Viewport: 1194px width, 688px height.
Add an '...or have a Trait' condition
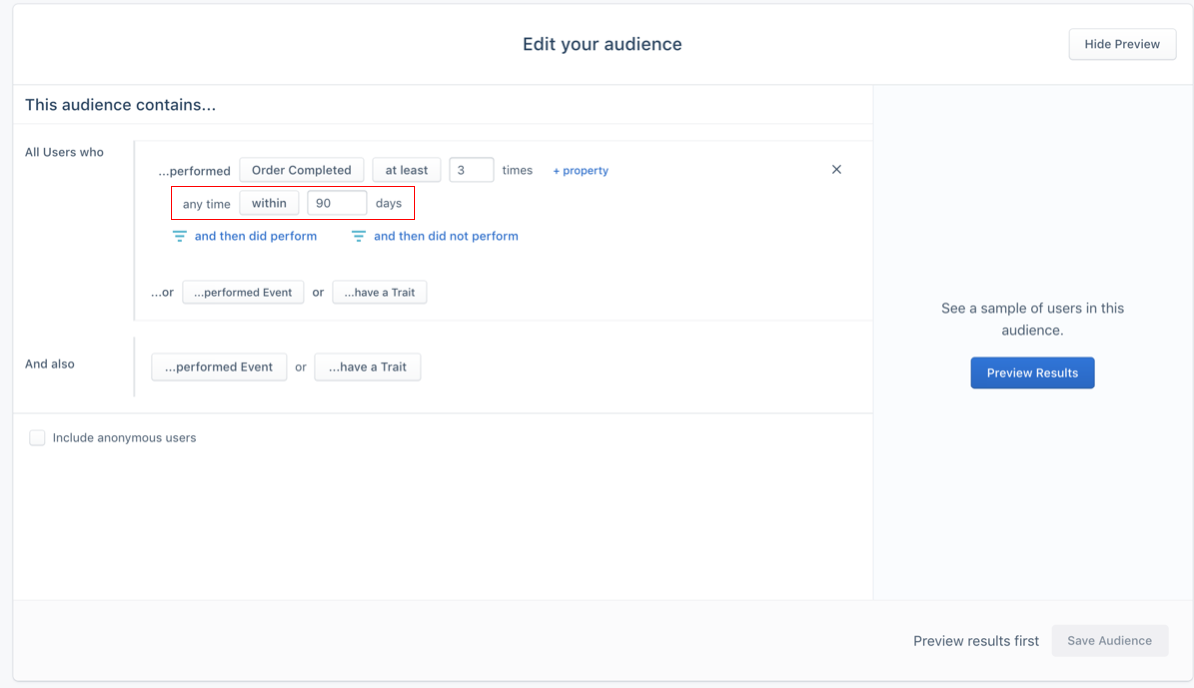pyautogui.click(x=379, y=292)
